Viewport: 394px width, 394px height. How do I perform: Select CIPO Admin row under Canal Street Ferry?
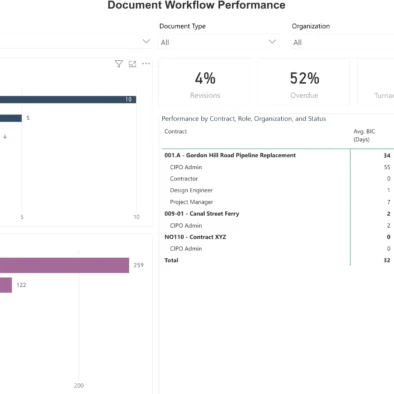click(277, 225)
